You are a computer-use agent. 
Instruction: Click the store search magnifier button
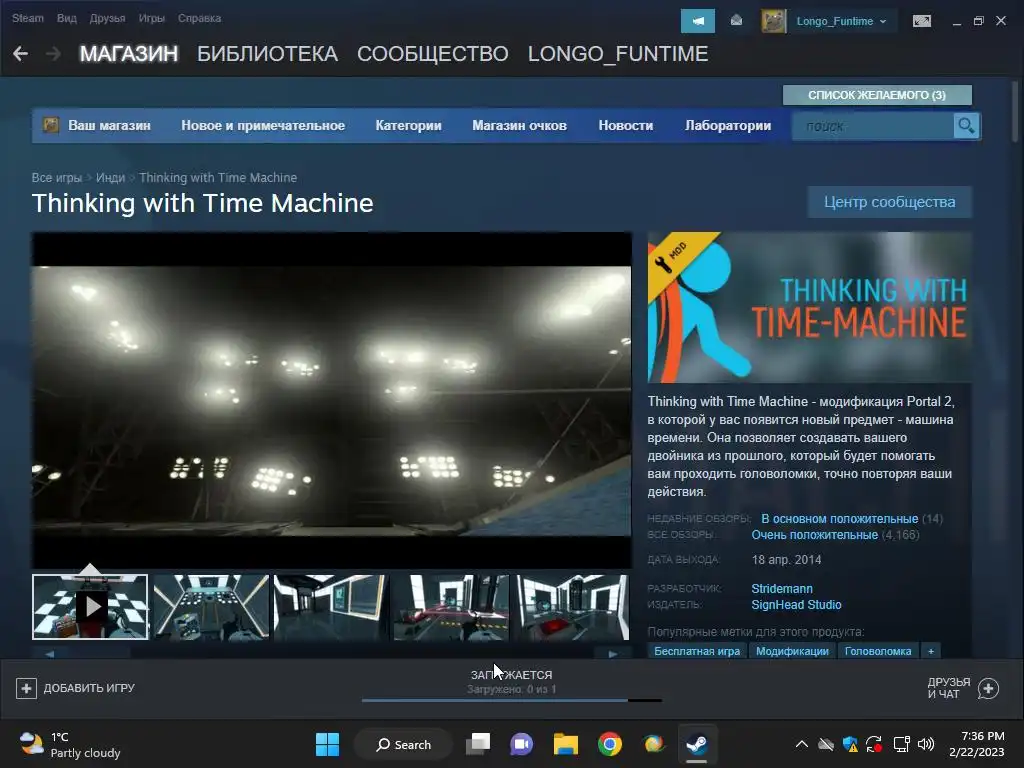[967, 125]
